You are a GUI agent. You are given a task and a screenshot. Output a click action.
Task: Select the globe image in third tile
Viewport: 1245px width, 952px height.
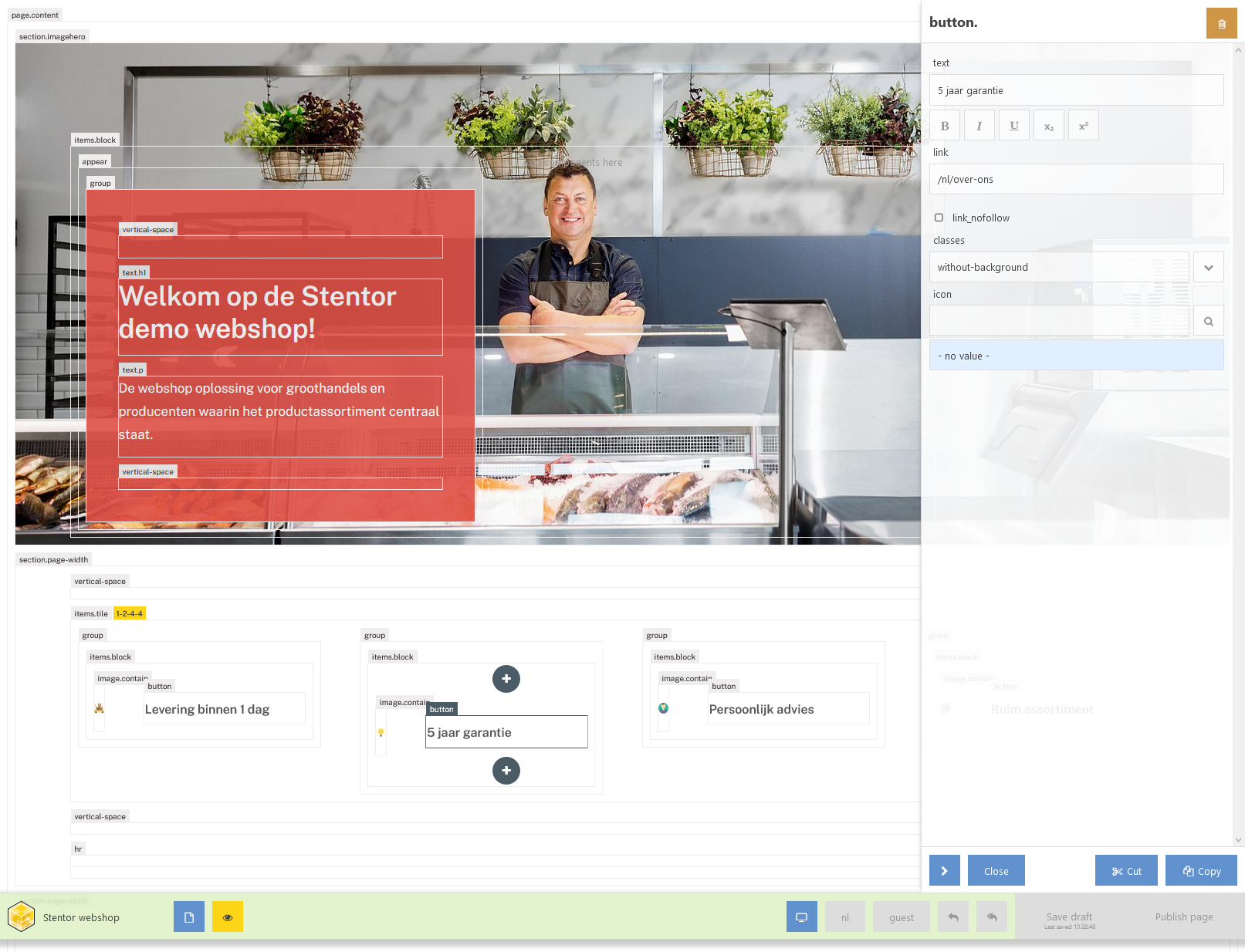663,708
